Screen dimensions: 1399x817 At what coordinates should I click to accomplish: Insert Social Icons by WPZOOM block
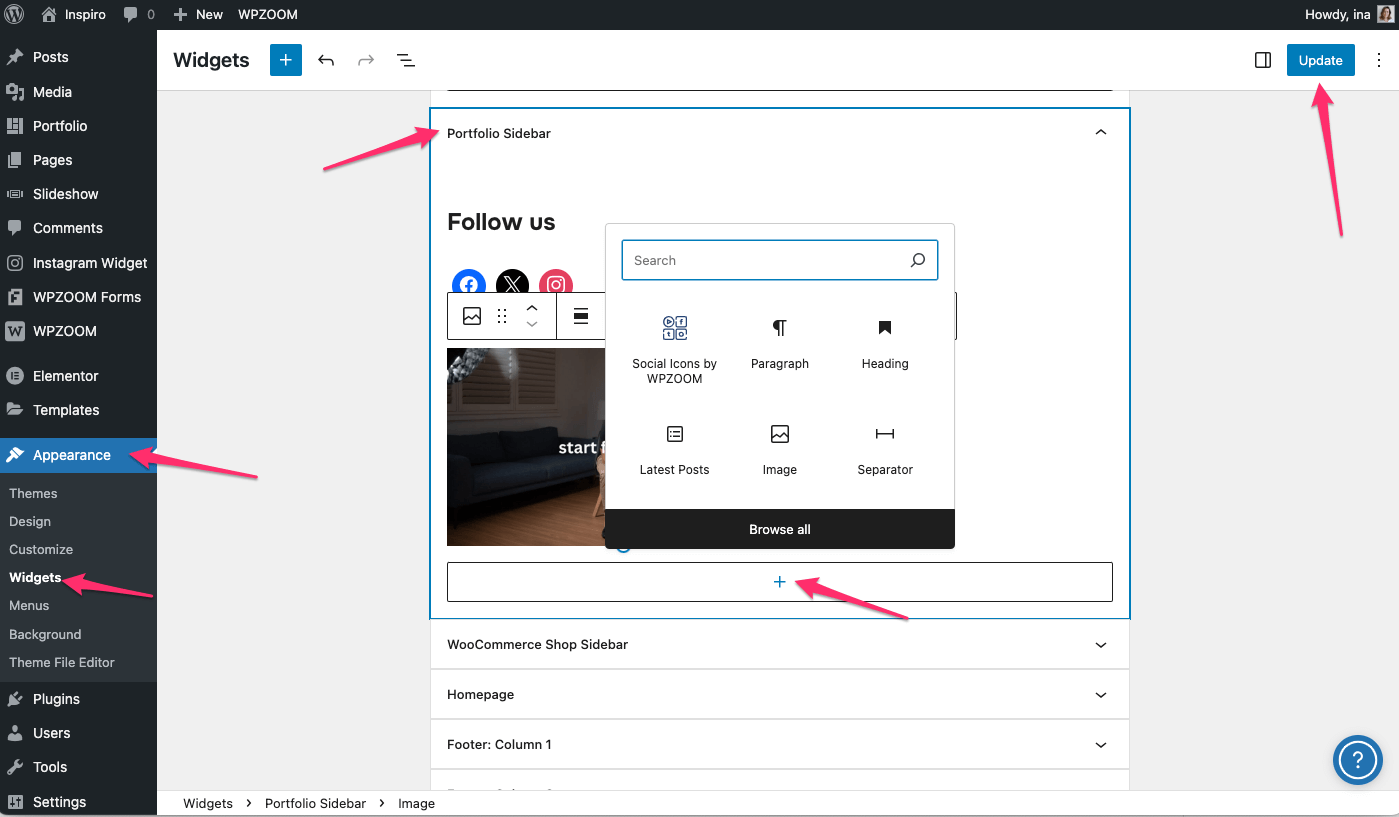675,351
